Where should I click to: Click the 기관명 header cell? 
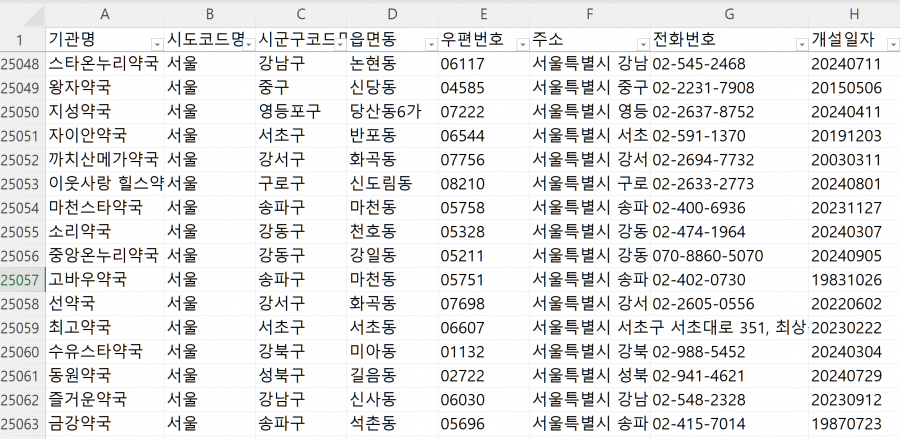click(x=104, y=40)
